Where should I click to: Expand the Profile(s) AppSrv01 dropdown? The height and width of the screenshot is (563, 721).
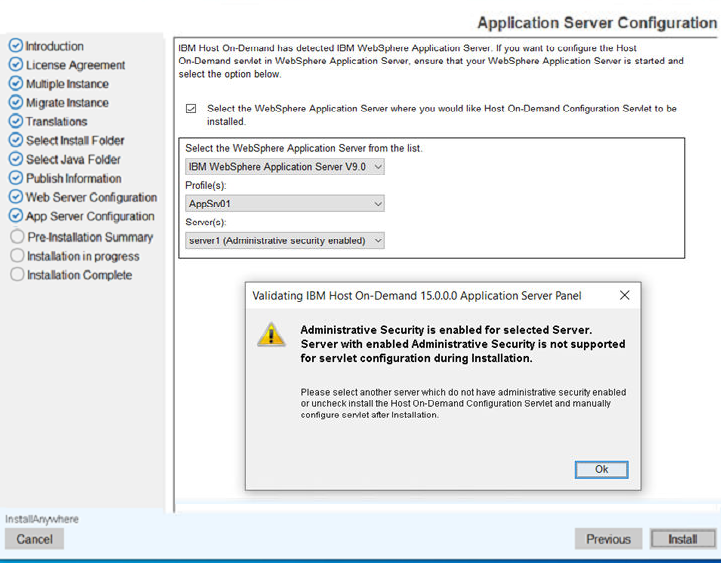click(x=285, y=204)
